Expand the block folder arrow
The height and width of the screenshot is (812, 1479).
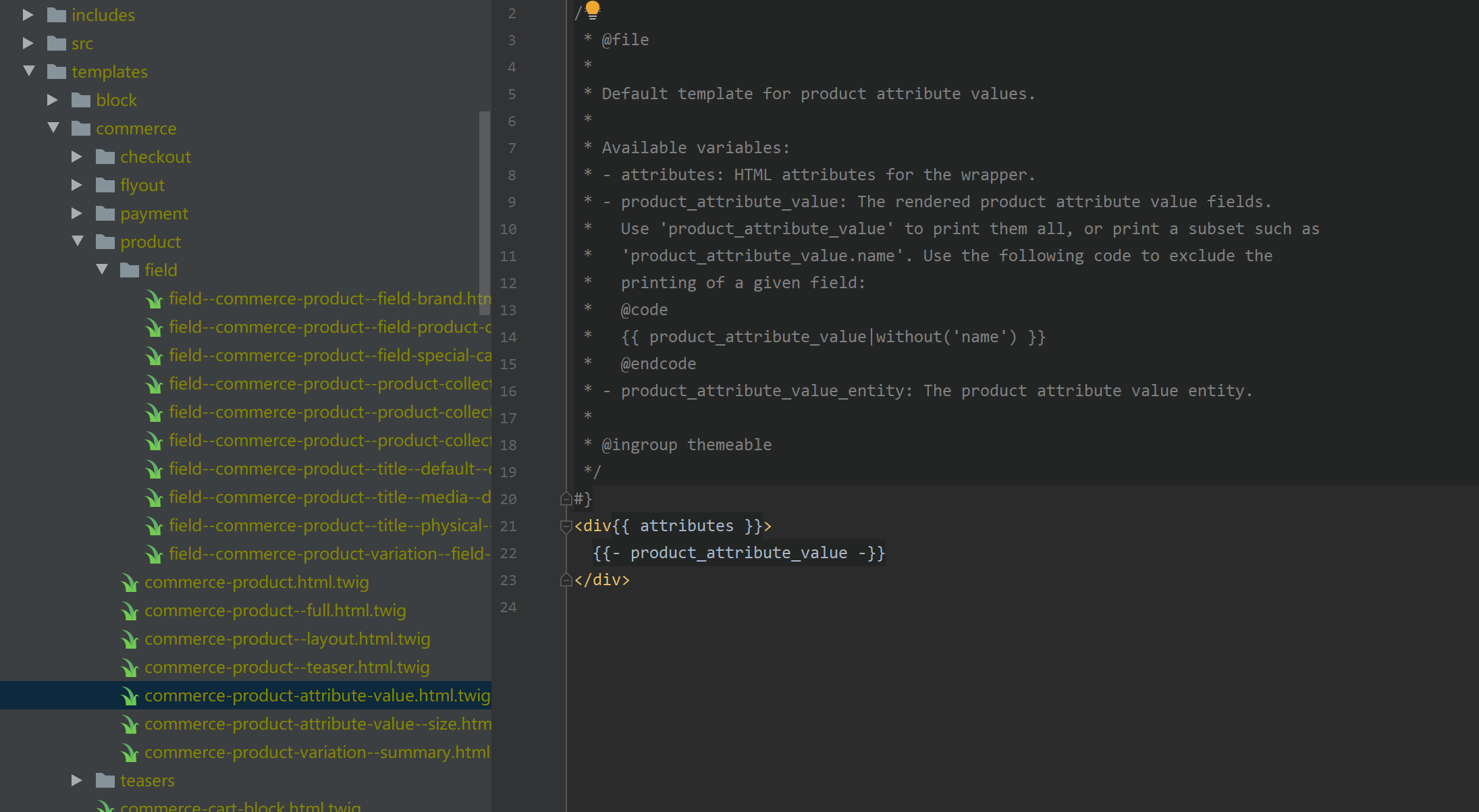point(53,99)
